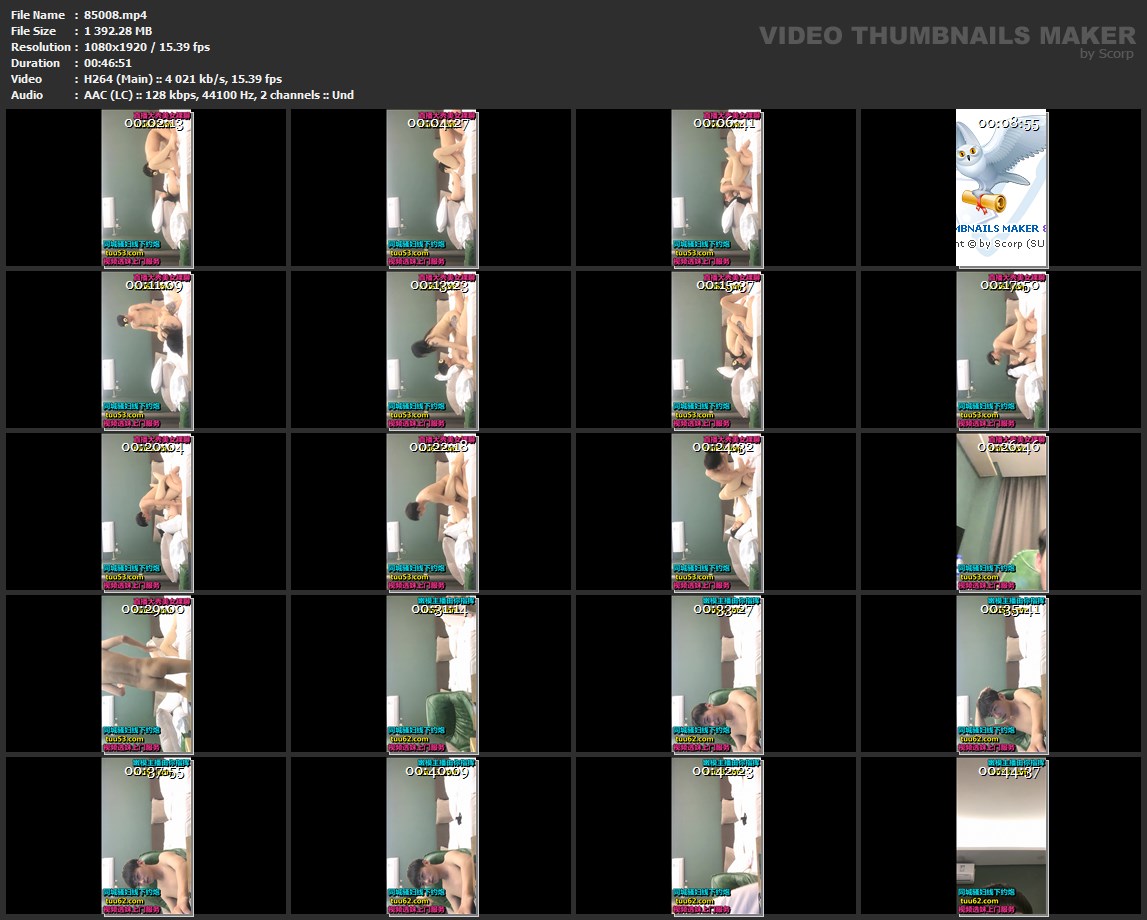Select the thumbnail stamped 00:04:27
1147x920 pixels.
(x=432, y=188)
